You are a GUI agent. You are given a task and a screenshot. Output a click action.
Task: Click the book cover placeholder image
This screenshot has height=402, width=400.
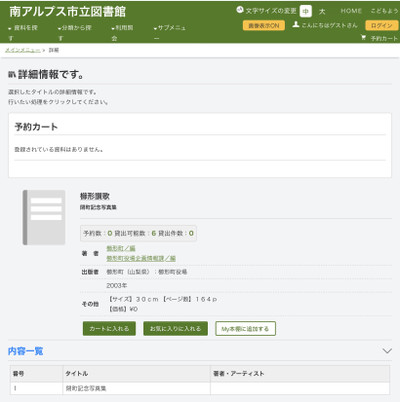[x=44, y=217]
